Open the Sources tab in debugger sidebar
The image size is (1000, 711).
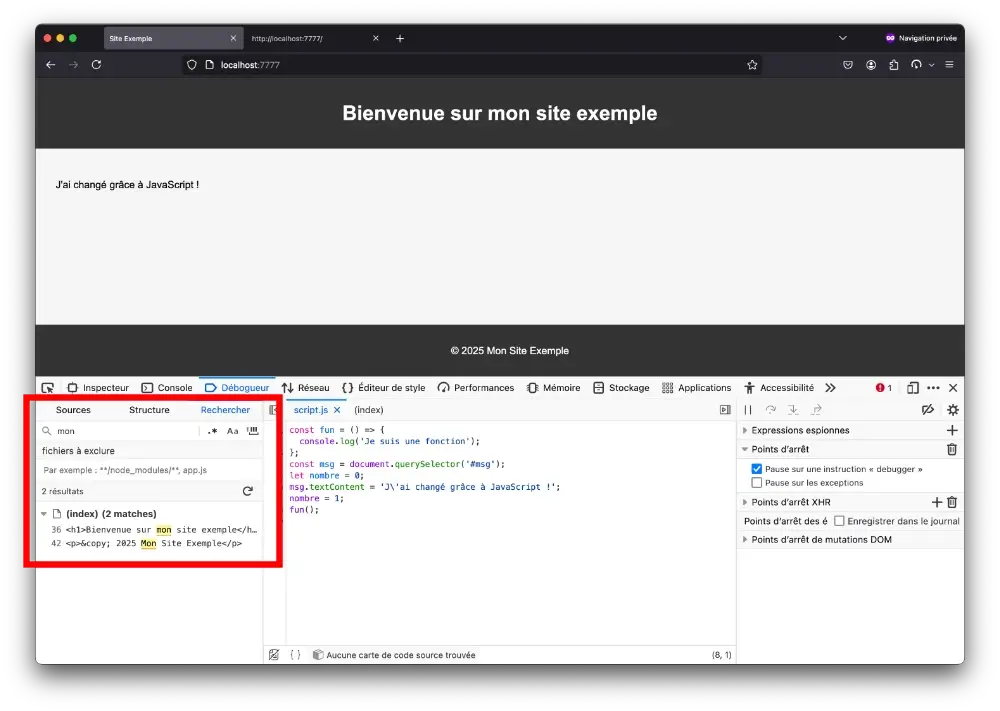click(x=73, y=410)
